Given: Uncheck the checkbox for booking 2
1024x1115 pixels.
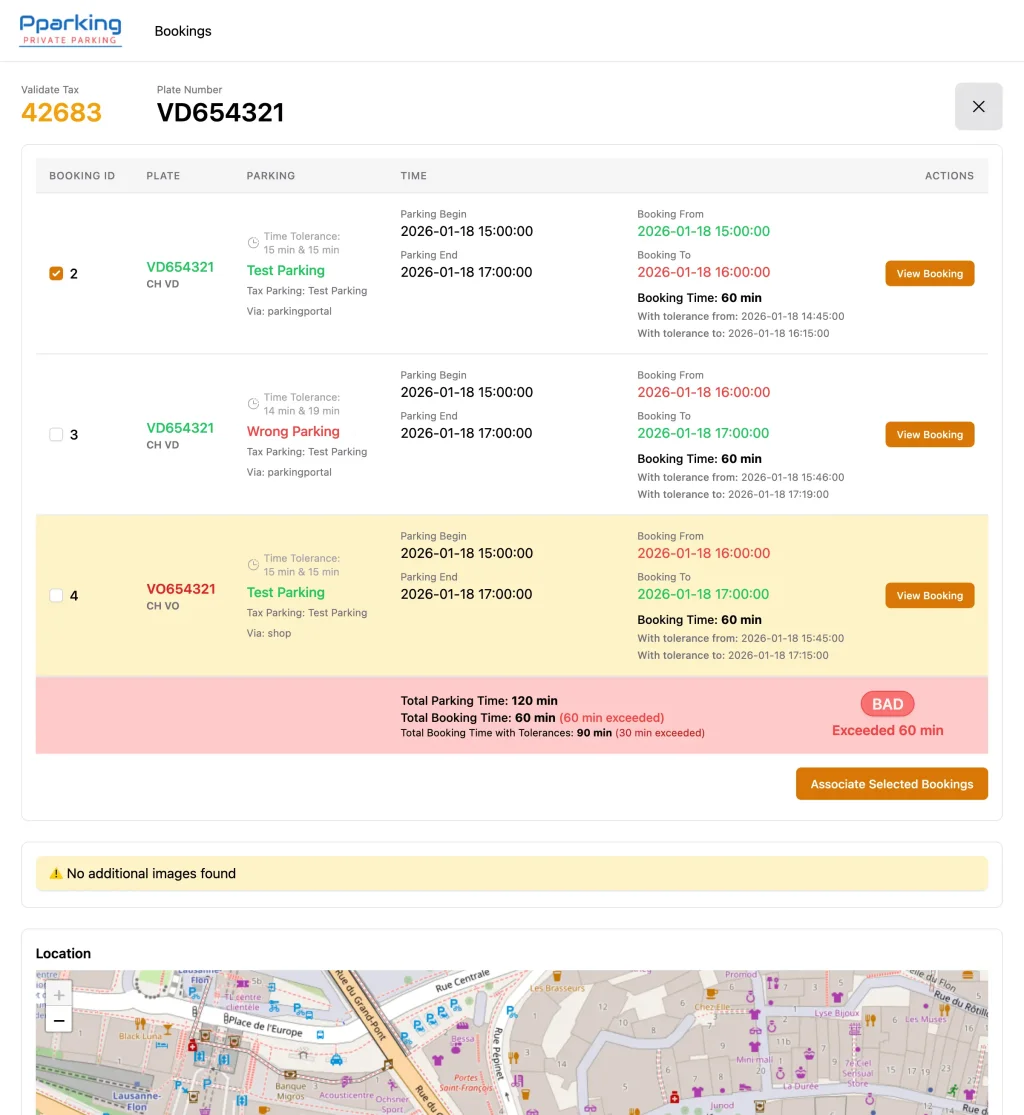Looking at the screenshot, I should pos(56,274).
